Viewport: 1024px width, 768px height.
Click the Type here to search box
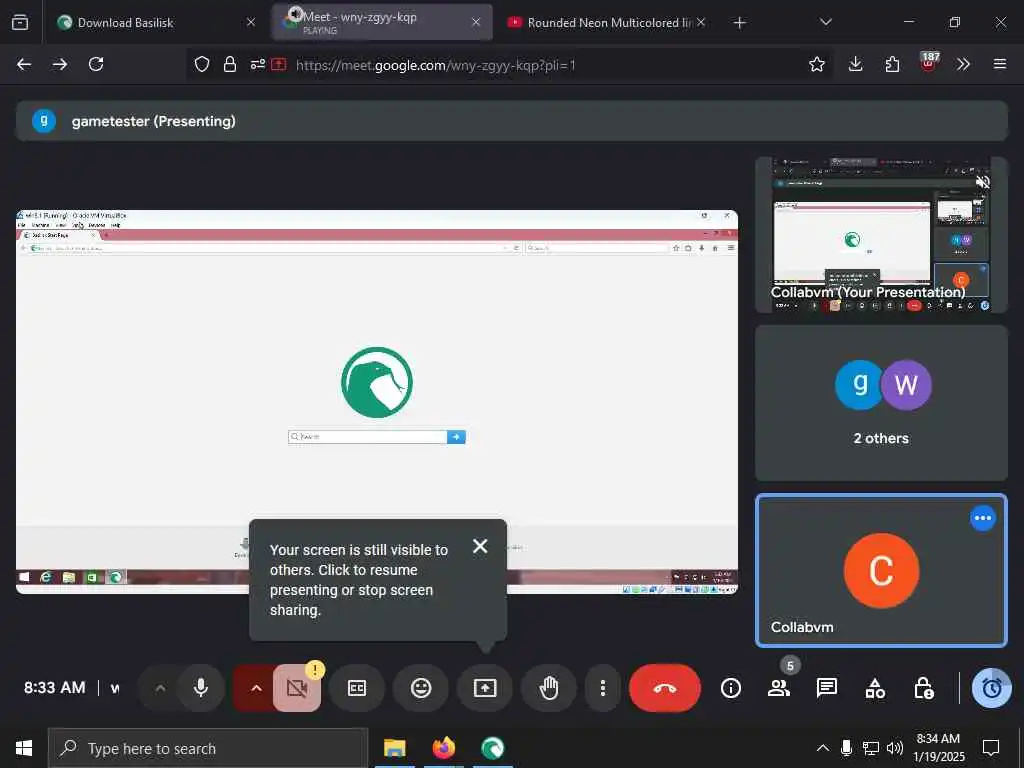pos(208,748)
